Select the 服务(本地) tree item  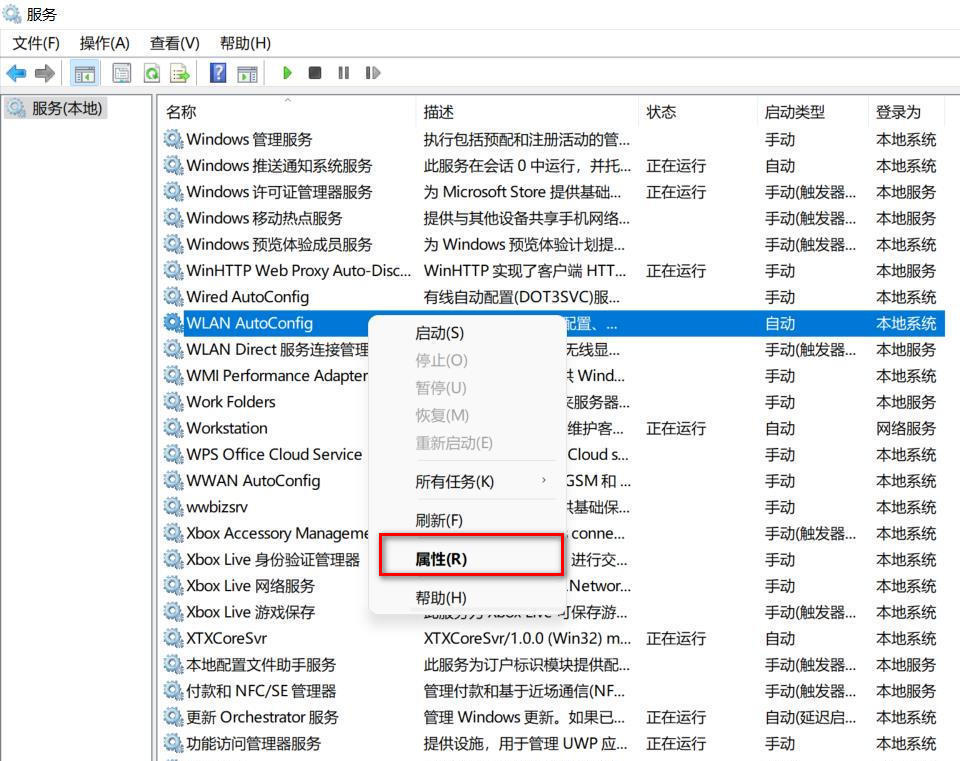coord(65,108)
